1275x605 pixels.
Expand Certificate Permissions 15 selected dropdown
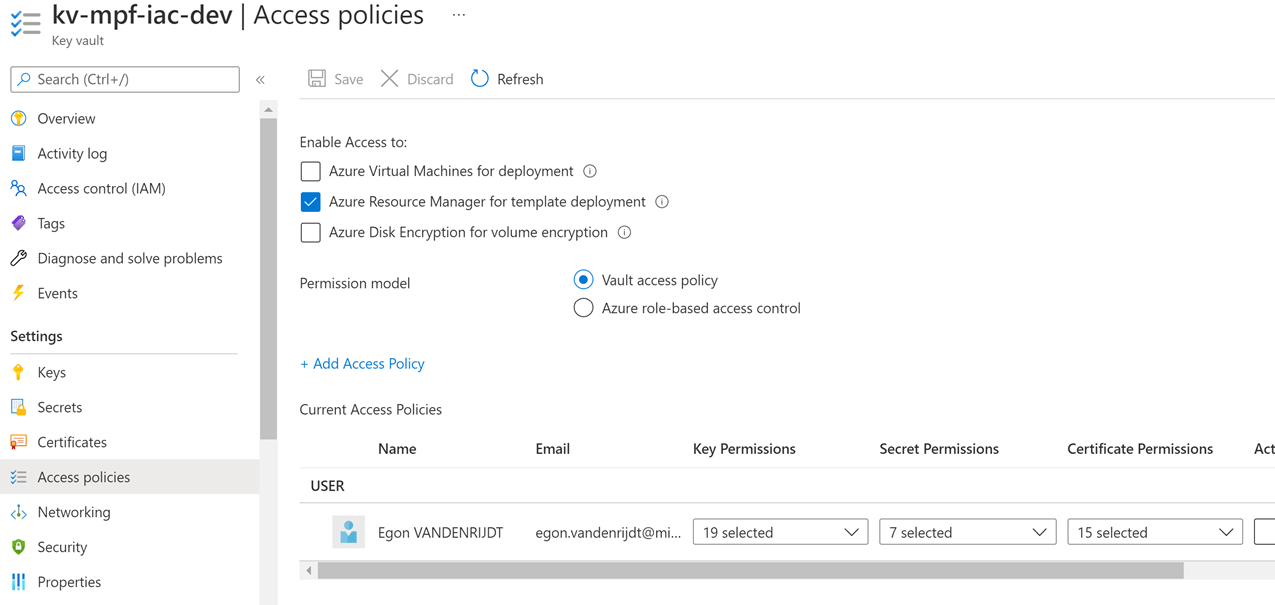1155,533
